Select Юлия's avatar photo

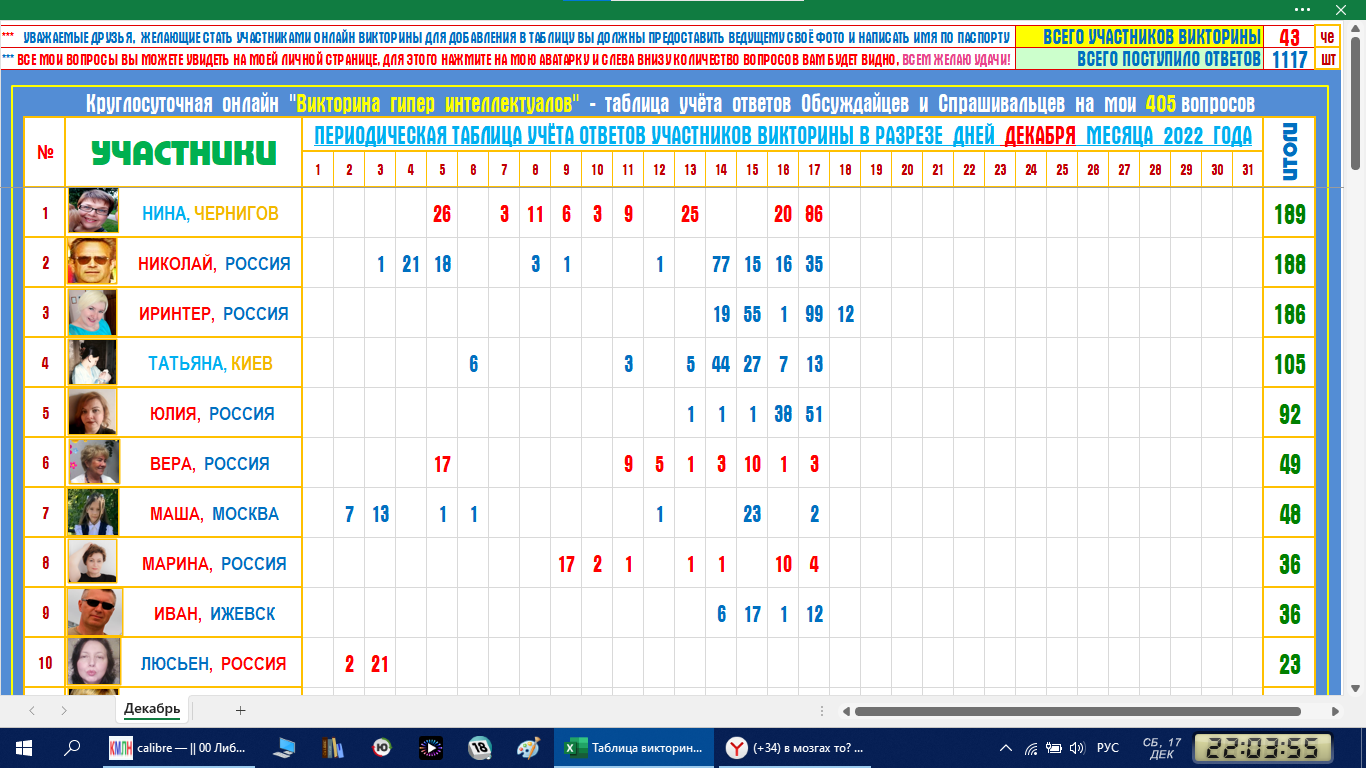pos(93,412)
